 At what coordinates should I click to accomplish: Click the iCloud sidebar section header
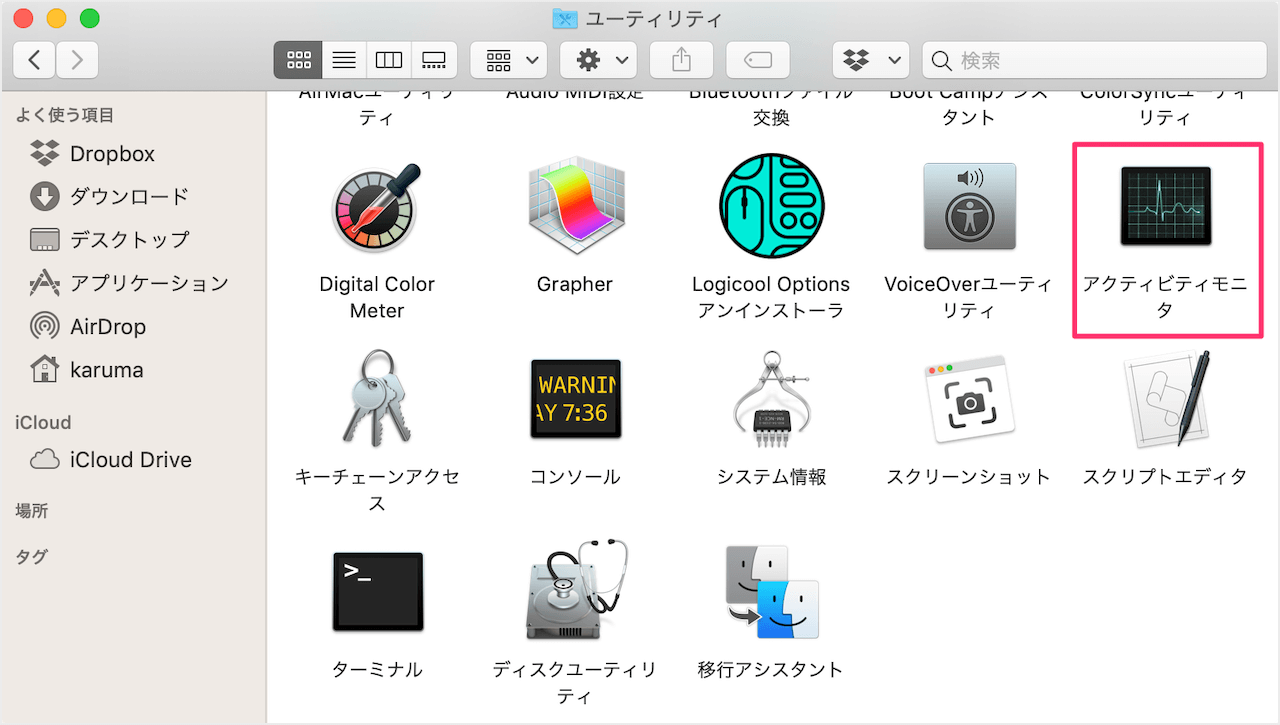coord(43,423)
